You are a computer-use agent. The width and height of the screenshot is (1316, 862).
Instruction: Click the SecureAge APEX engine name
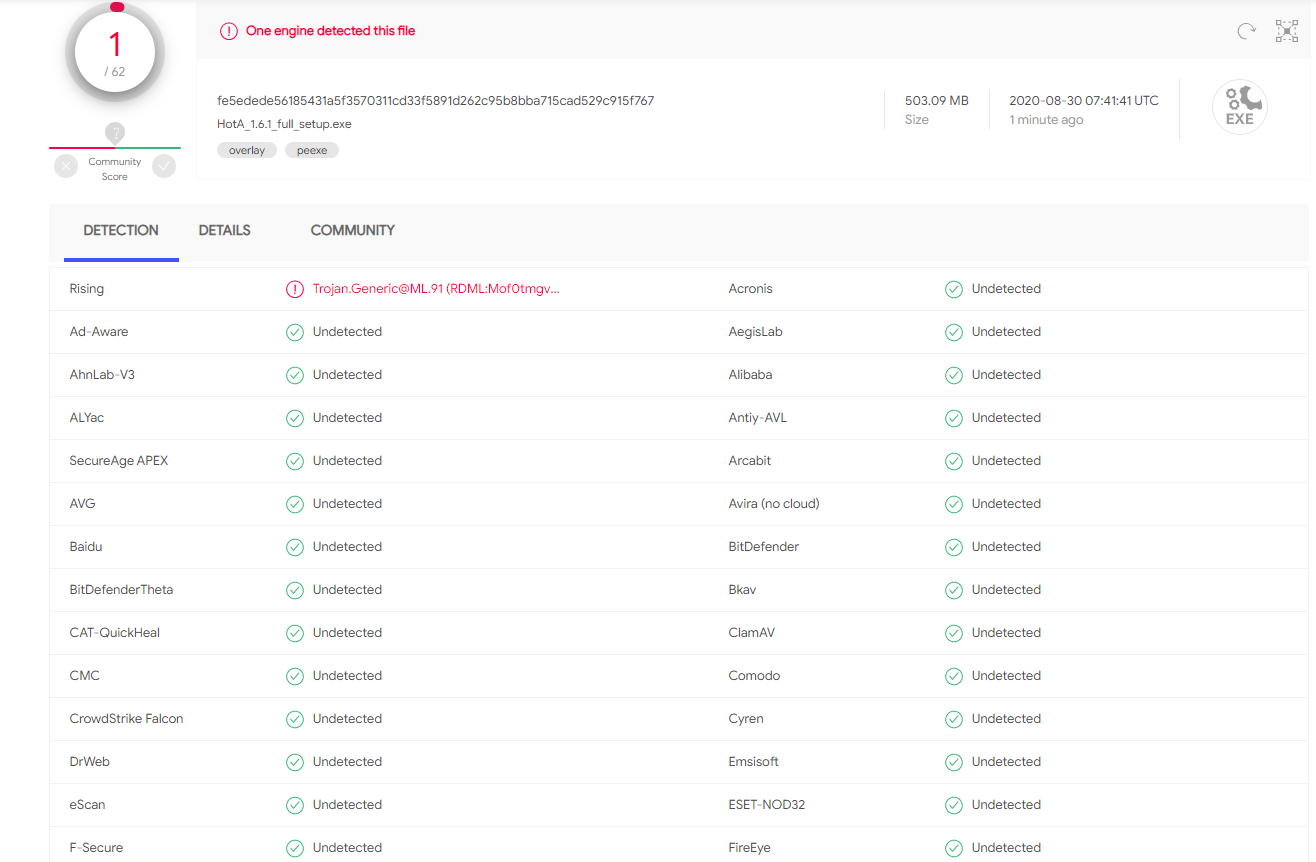click(x=119, y=461)
